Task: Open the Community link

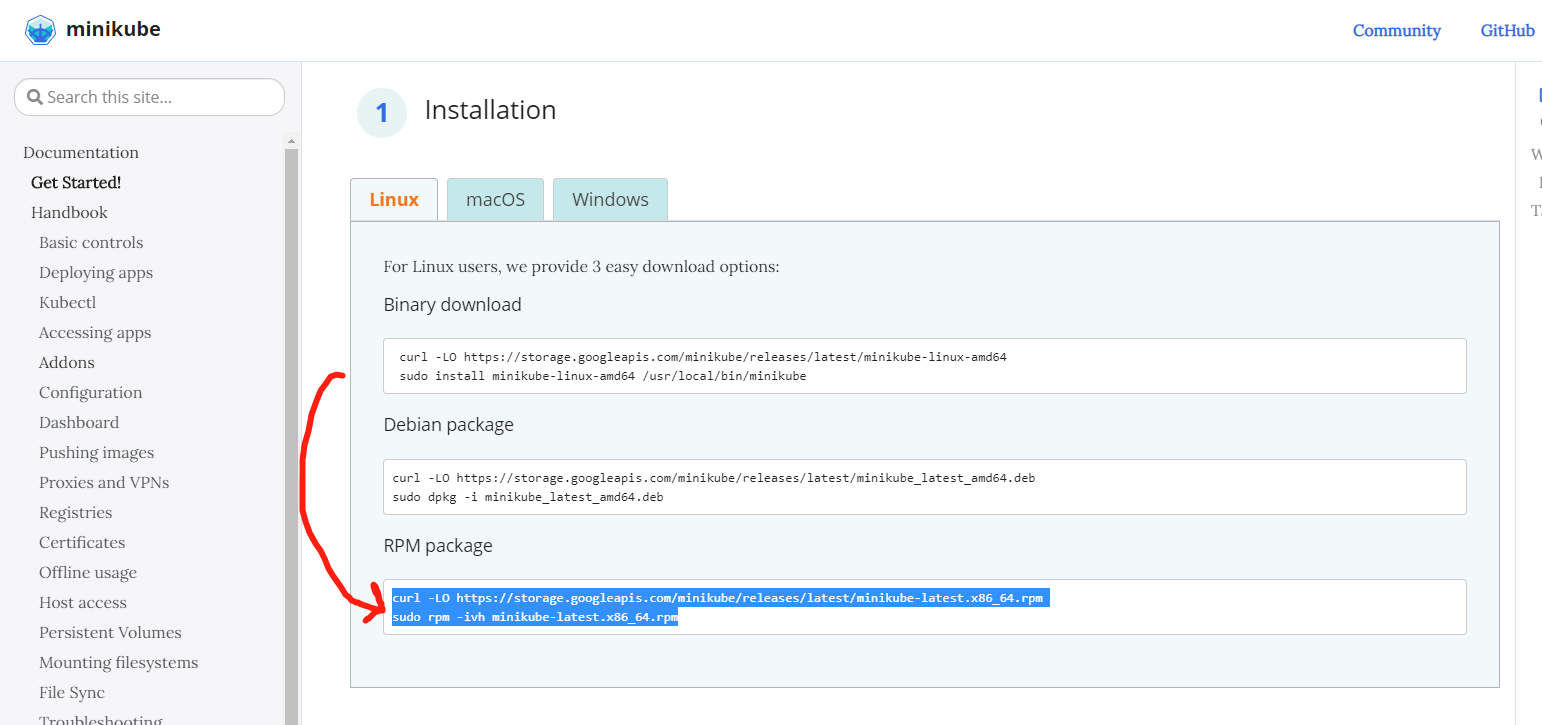Action: (1396, 31)
